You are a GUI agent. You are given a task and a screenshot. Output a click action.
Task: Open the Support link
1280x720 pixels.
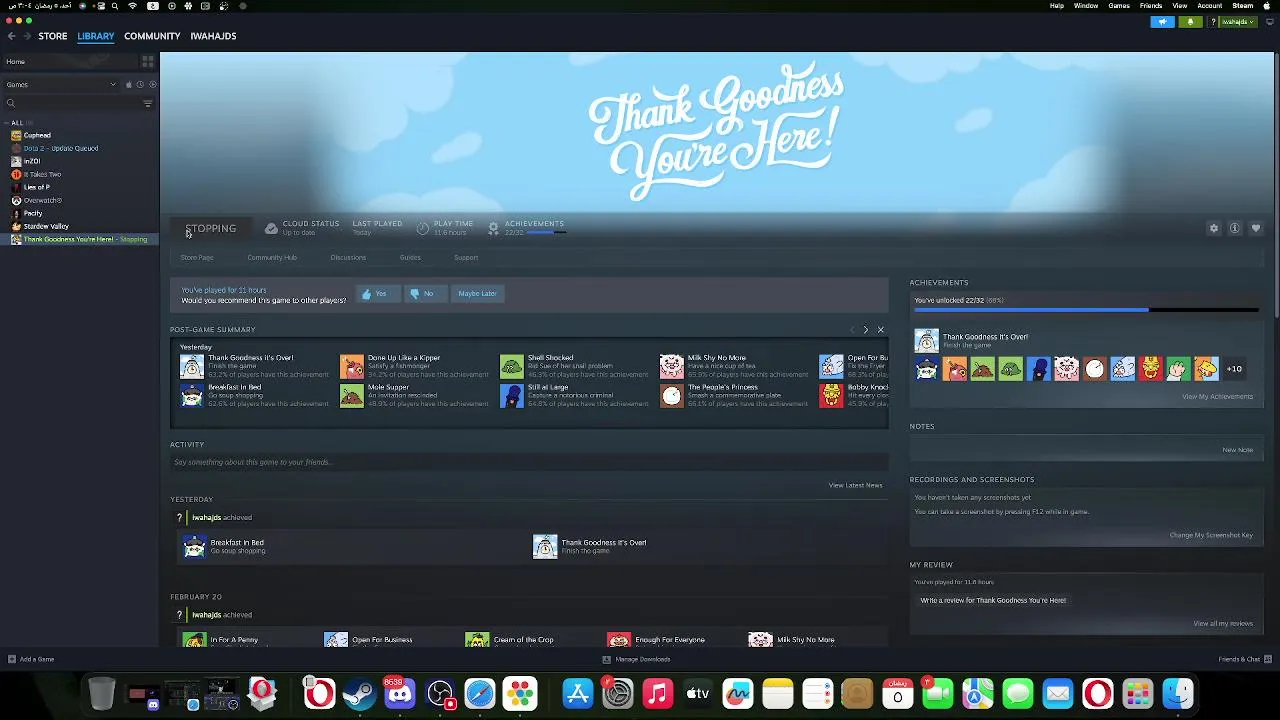pyautogui.click(x=466, y=257)
